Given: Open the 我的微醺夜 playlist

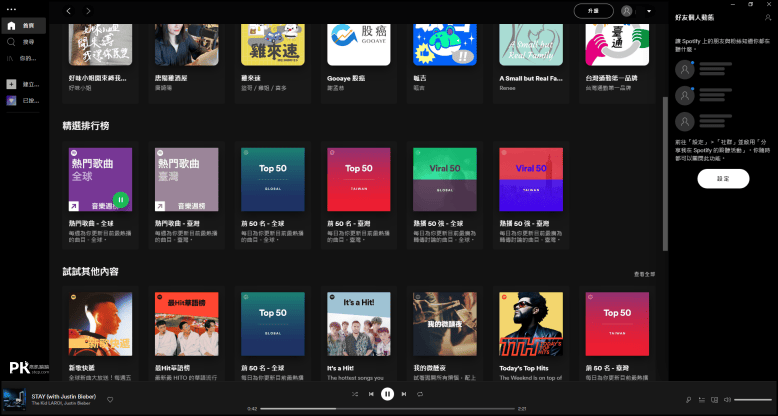Looking at the screenshot, I should tap(445, 324).
